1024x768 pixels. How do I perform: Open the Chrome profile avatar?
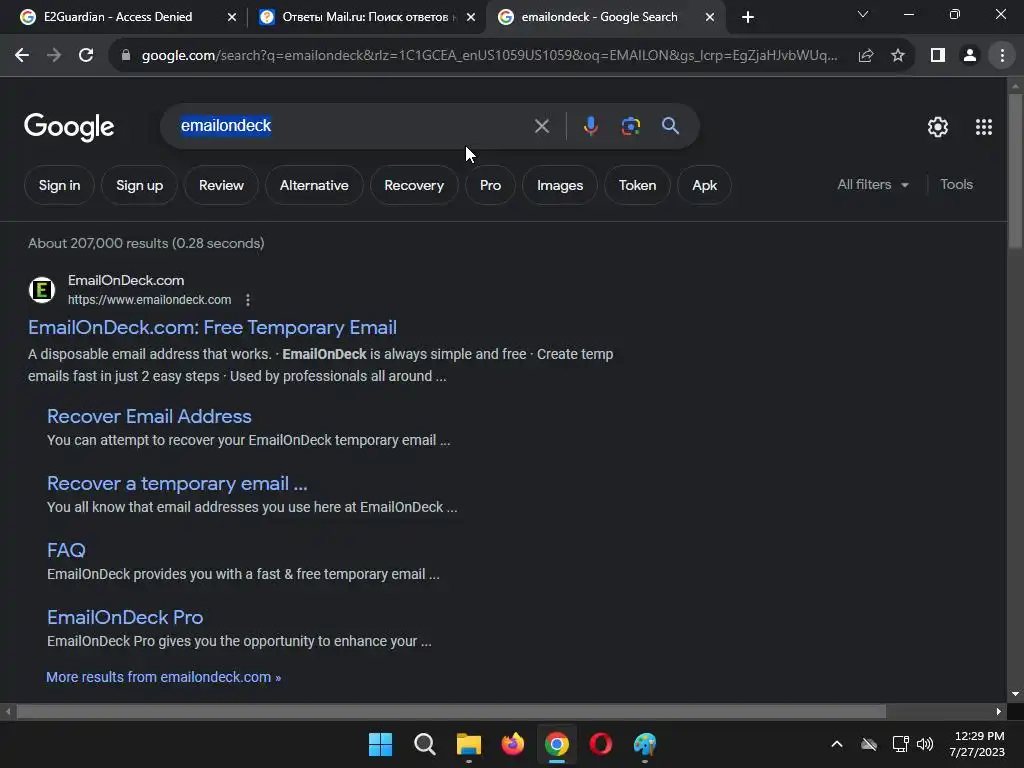[x=970, y=56]
